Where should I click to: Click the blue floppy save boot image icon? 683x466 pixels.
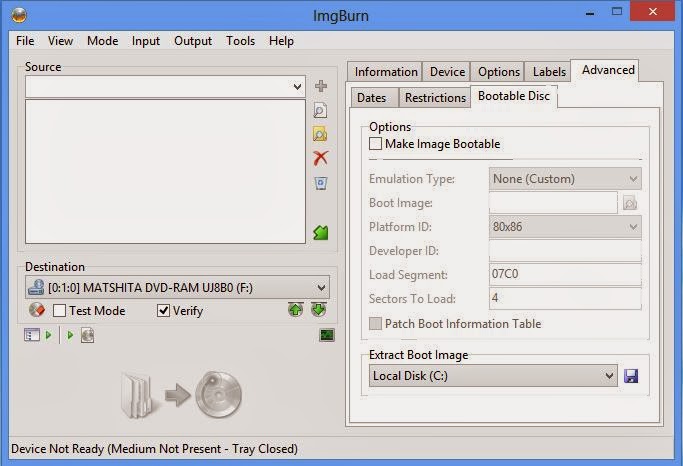(631, 376)
